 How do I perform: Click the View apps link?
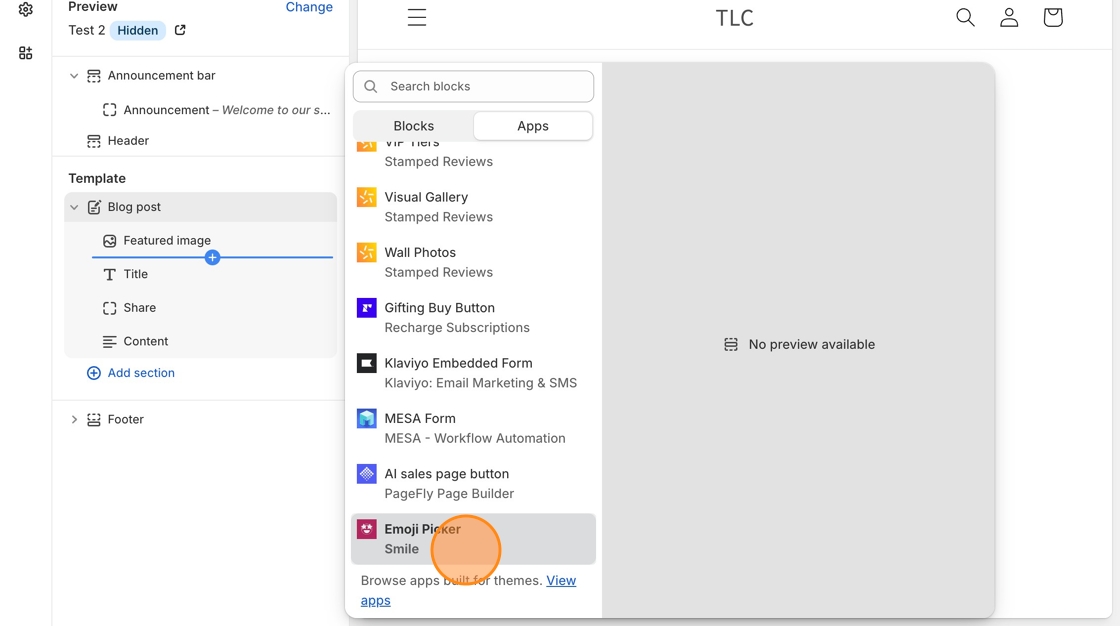pos(560,581)
